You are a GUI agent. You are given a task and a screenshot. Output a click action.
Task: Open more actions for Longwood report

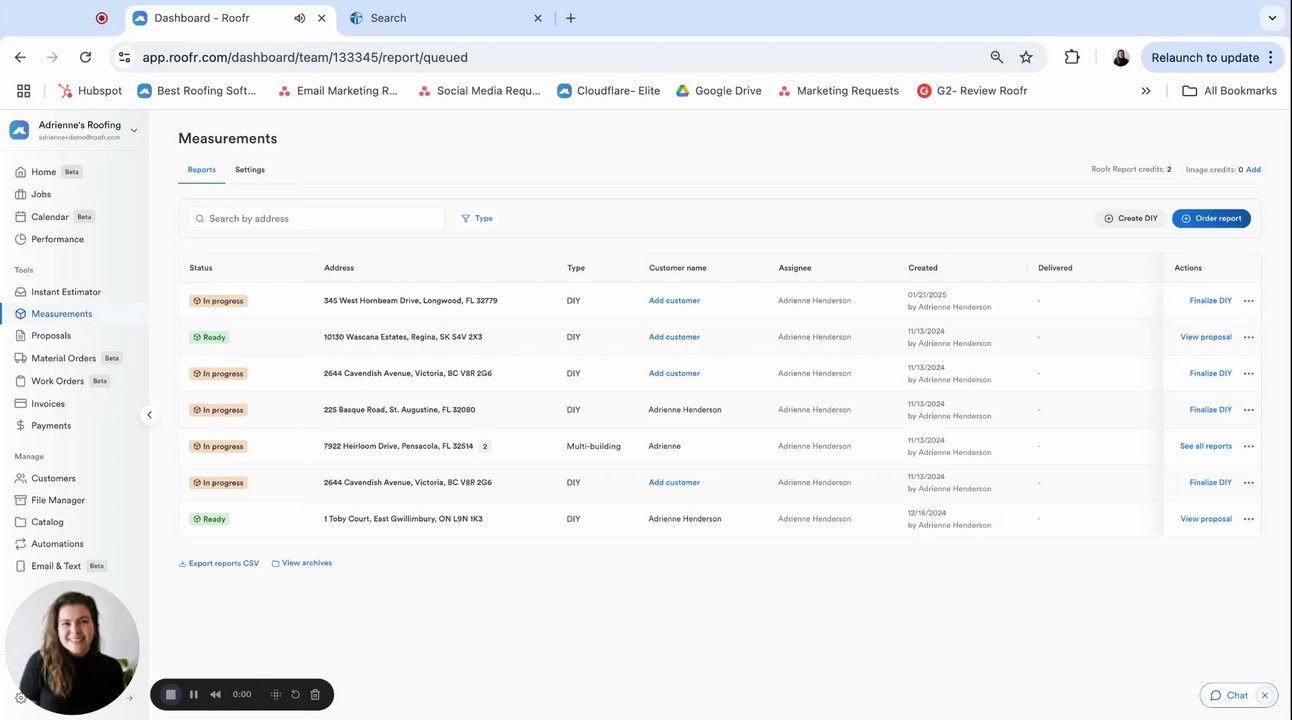click(1248, 301)
